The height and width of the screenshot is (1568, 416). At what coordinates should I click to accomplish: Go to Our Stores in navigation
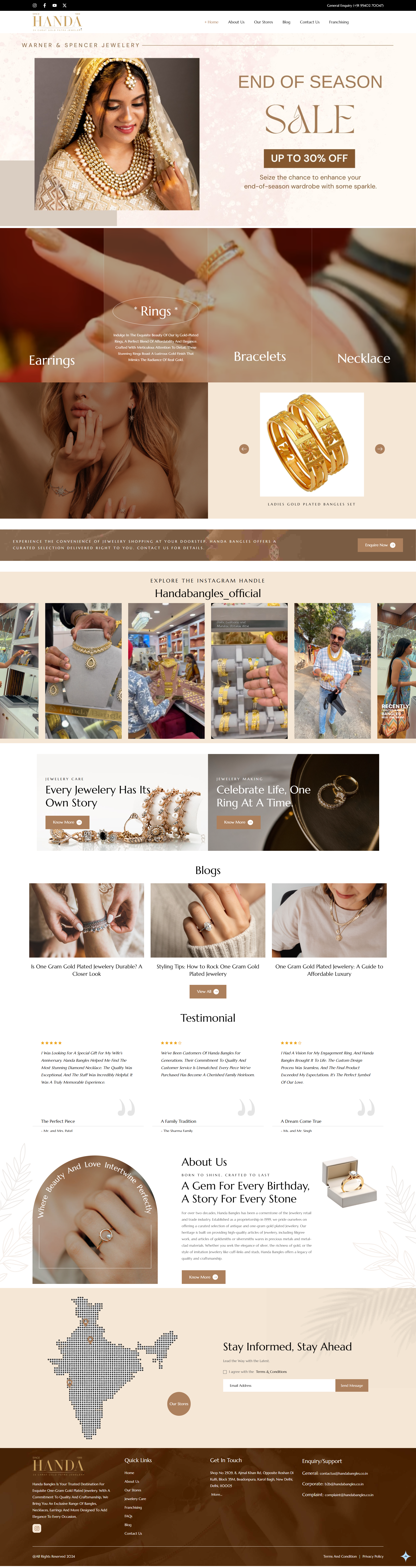tap(263, 22)
